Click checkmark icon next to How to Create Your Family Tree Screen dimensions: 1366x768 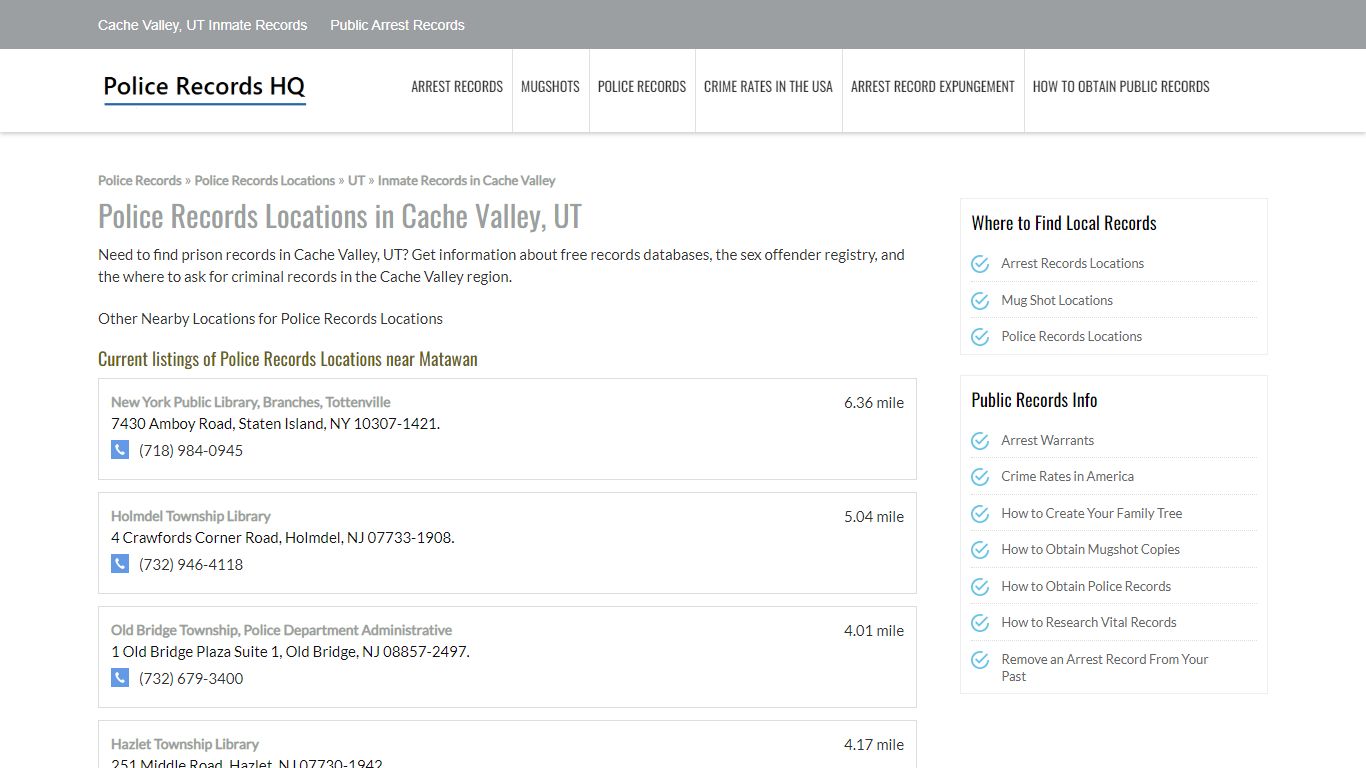click(x=980, y=514)
